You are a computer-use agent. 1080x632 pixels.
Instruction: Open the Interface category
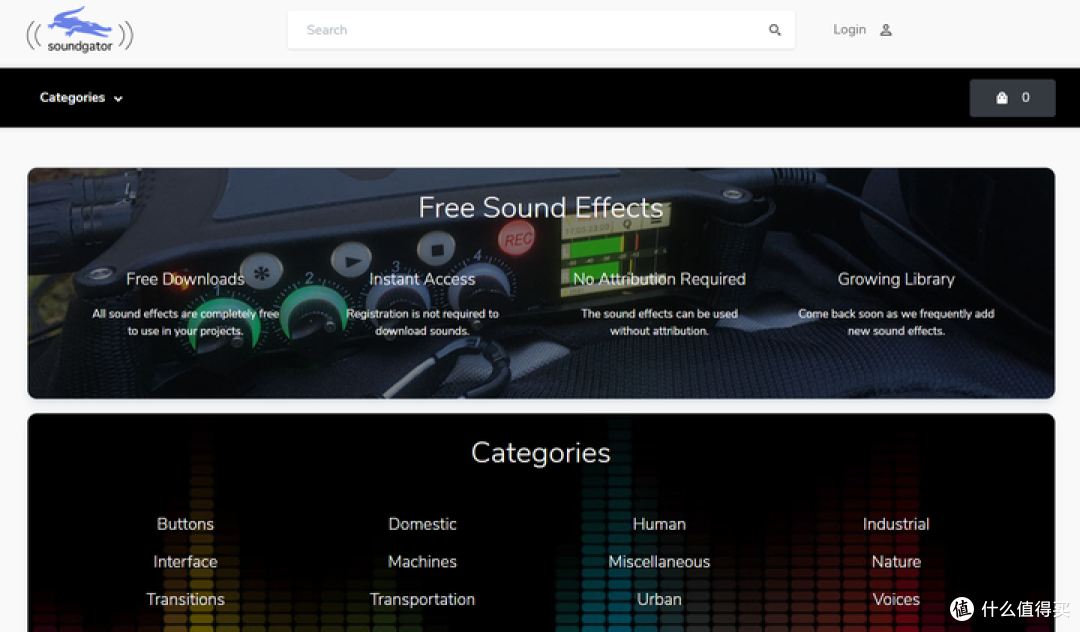[185, 562]
